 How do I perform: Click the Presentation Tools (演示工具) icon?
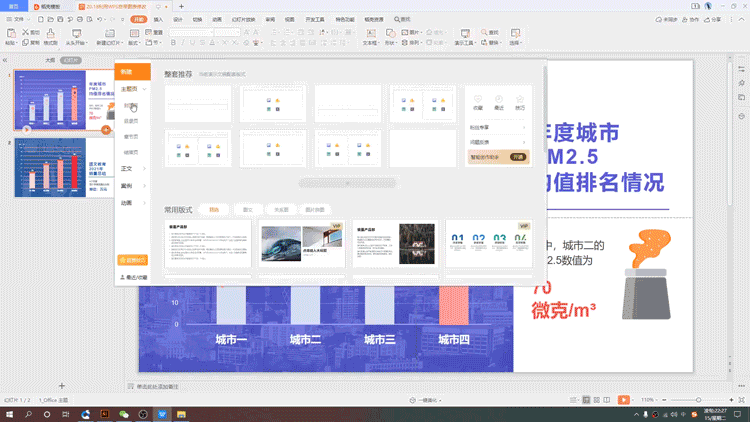tap(465, 33)
